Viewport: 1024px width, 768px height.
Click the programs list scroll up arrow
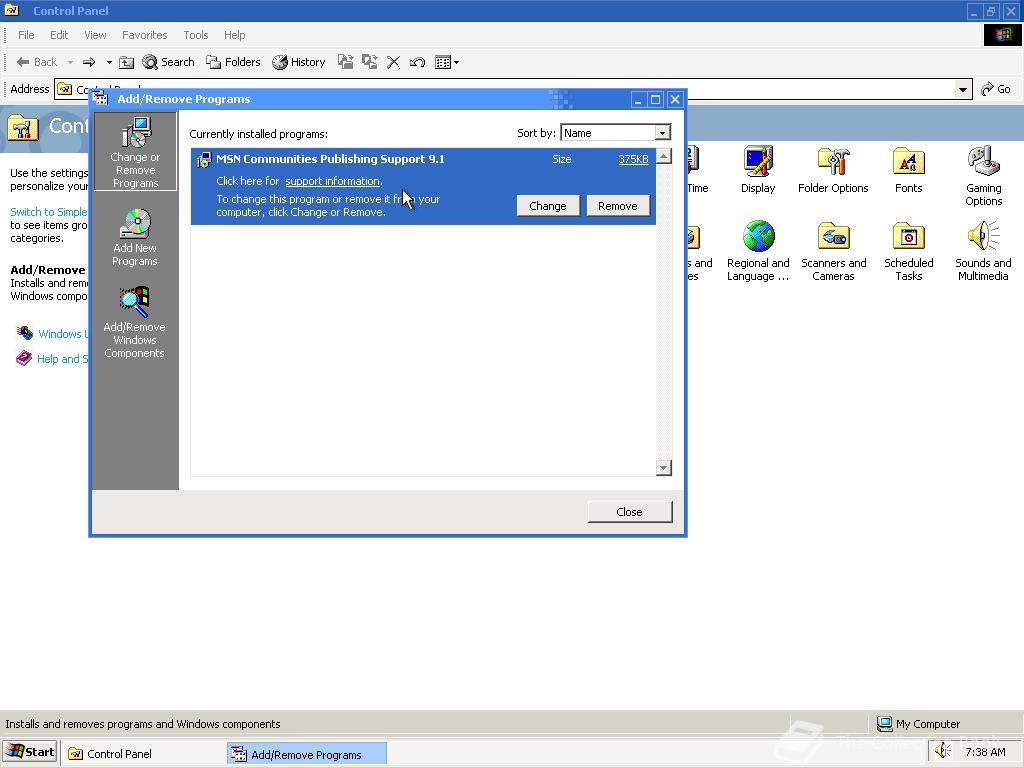(664, 156)
